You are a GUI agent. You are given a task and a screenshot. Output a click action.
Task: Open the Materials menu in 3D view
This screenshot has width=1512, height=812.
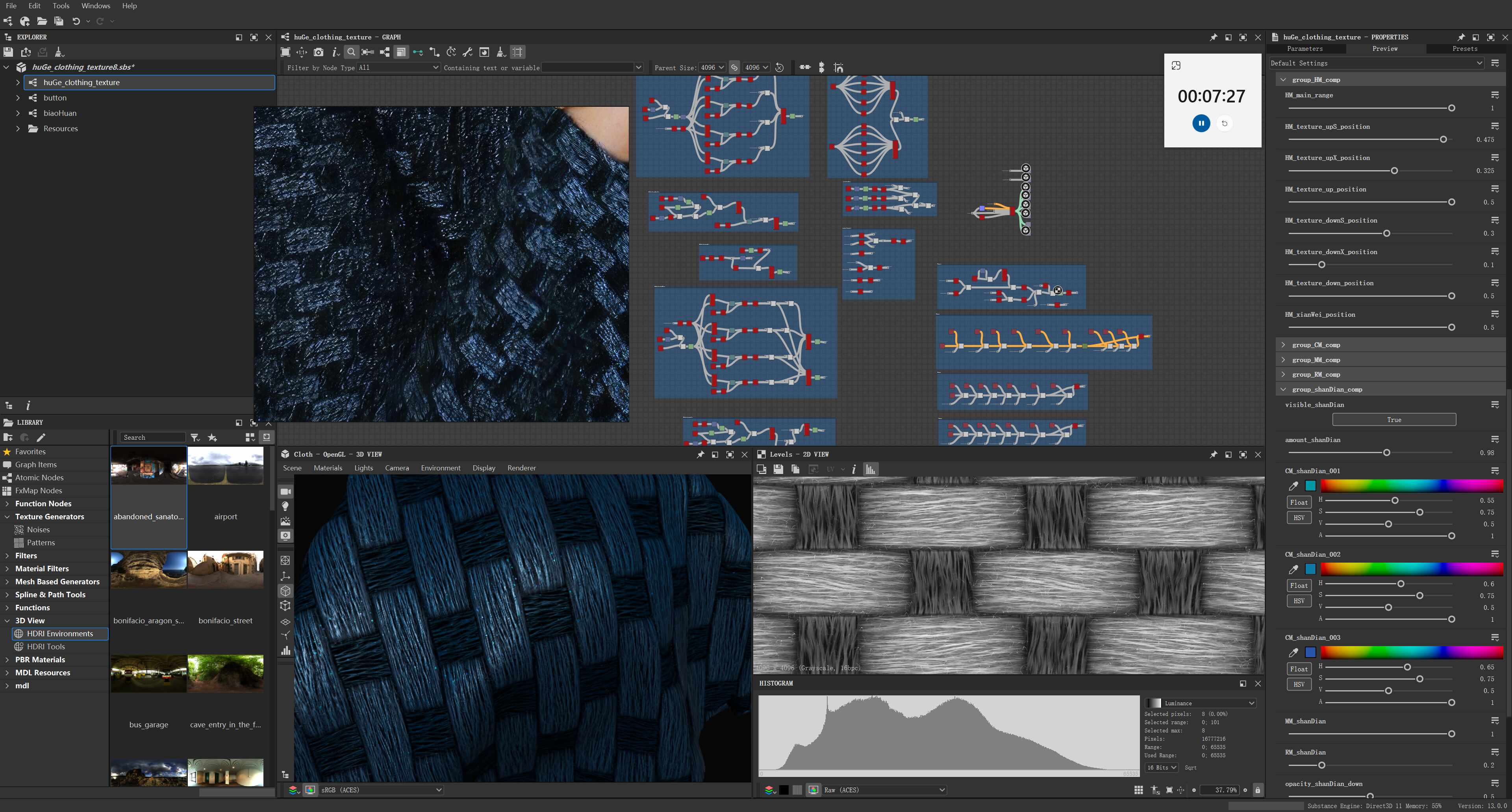tap(328, 468)
